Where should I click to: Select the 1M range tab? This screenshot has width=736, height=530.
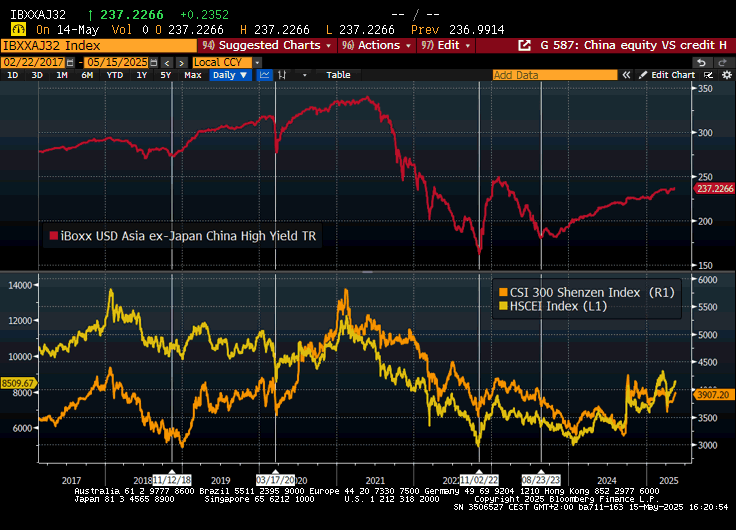[61, 75]
